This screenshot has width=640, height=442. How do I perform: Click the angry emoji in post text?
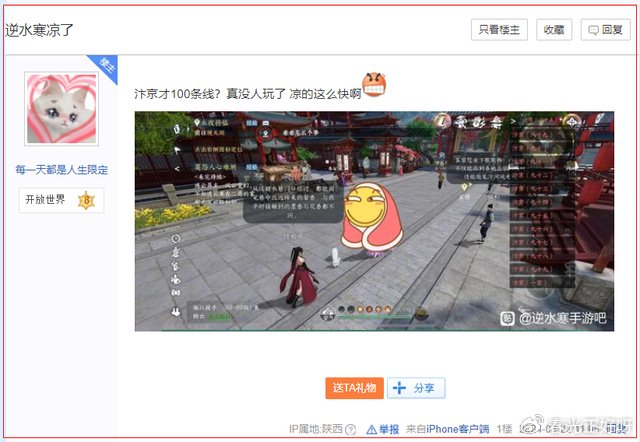pos(374,84)
